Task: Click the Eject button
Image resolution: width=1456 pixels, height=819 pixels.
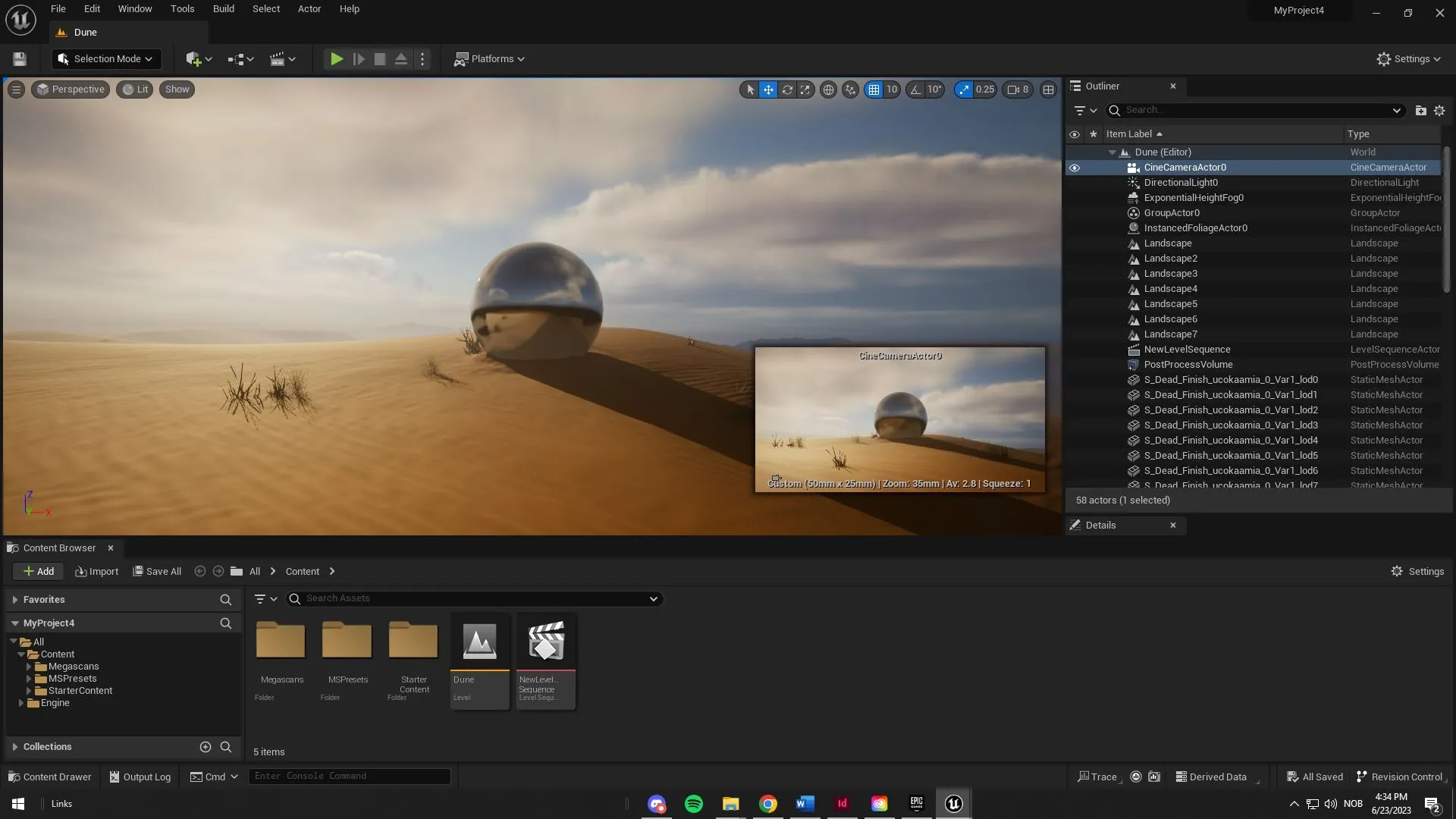Action: coord(401,59)
